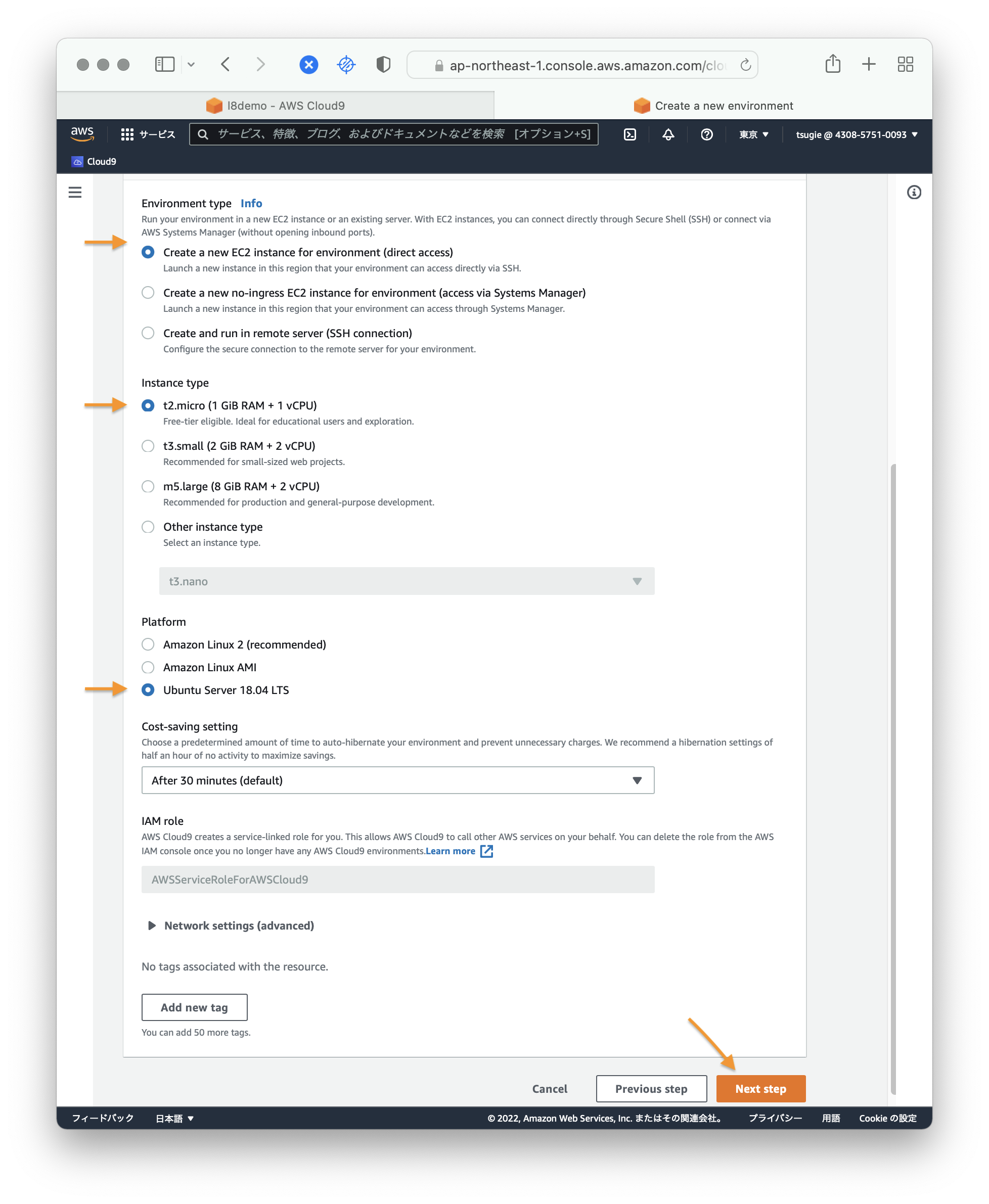Open the tsugie account menu
Viewport: 989px width, 1204px height.
point(856,134)
